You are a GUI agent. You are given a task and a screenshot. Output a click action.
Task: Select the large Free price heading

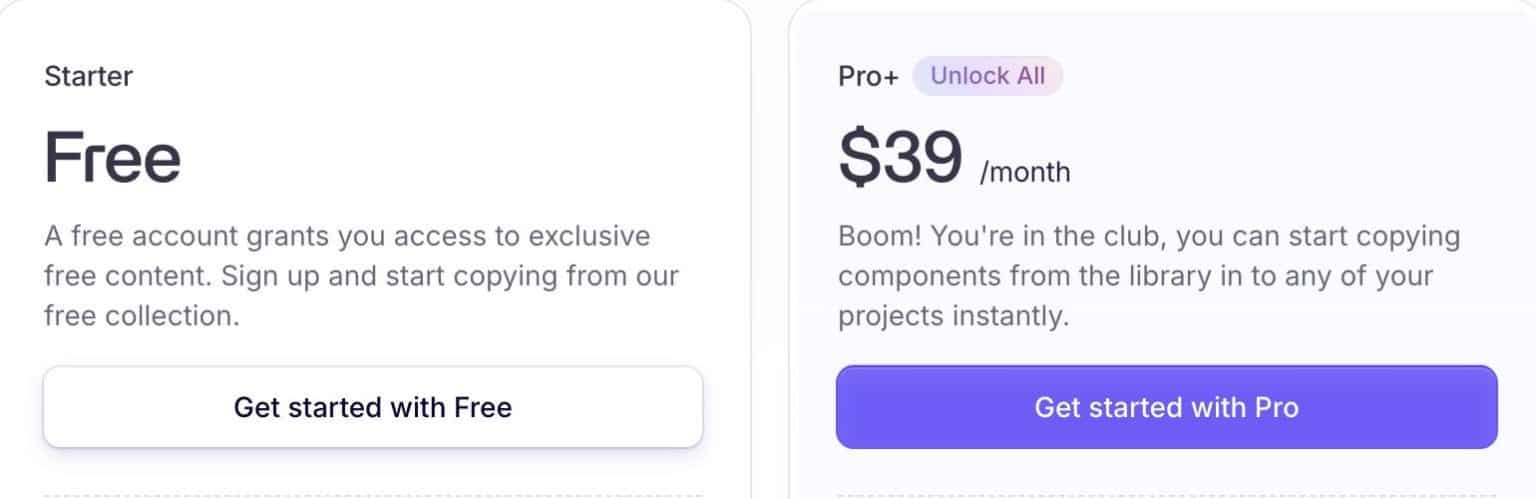113,158
